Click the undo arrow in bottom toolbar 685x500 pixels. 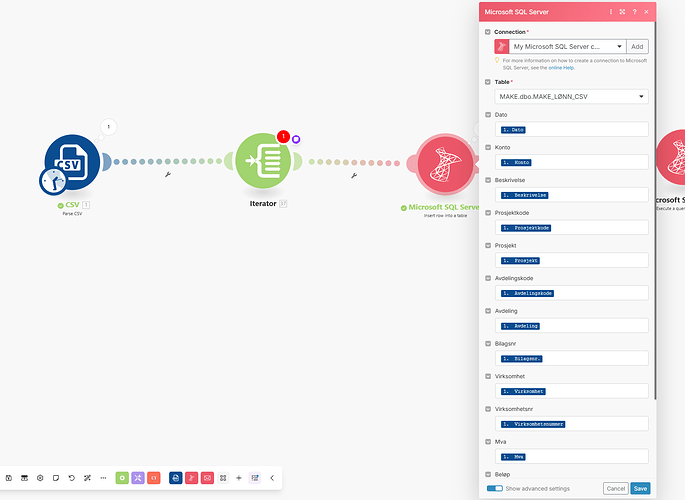pos(72,478)
